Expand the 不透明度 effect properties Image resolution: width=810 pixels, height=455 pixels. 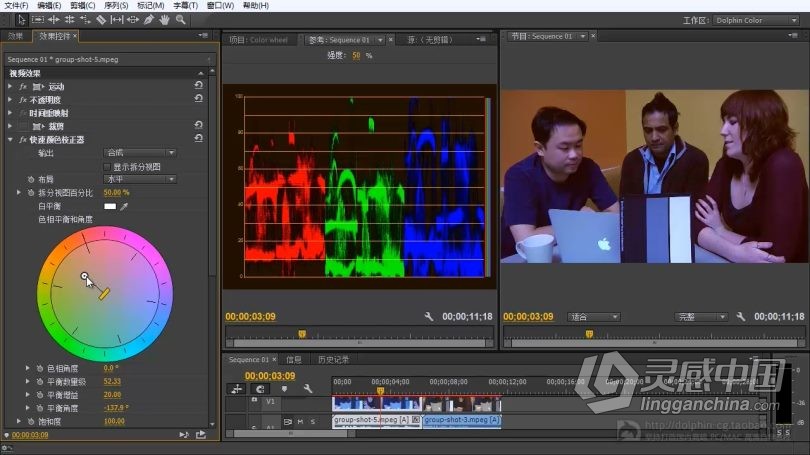[x=10, y=100]
